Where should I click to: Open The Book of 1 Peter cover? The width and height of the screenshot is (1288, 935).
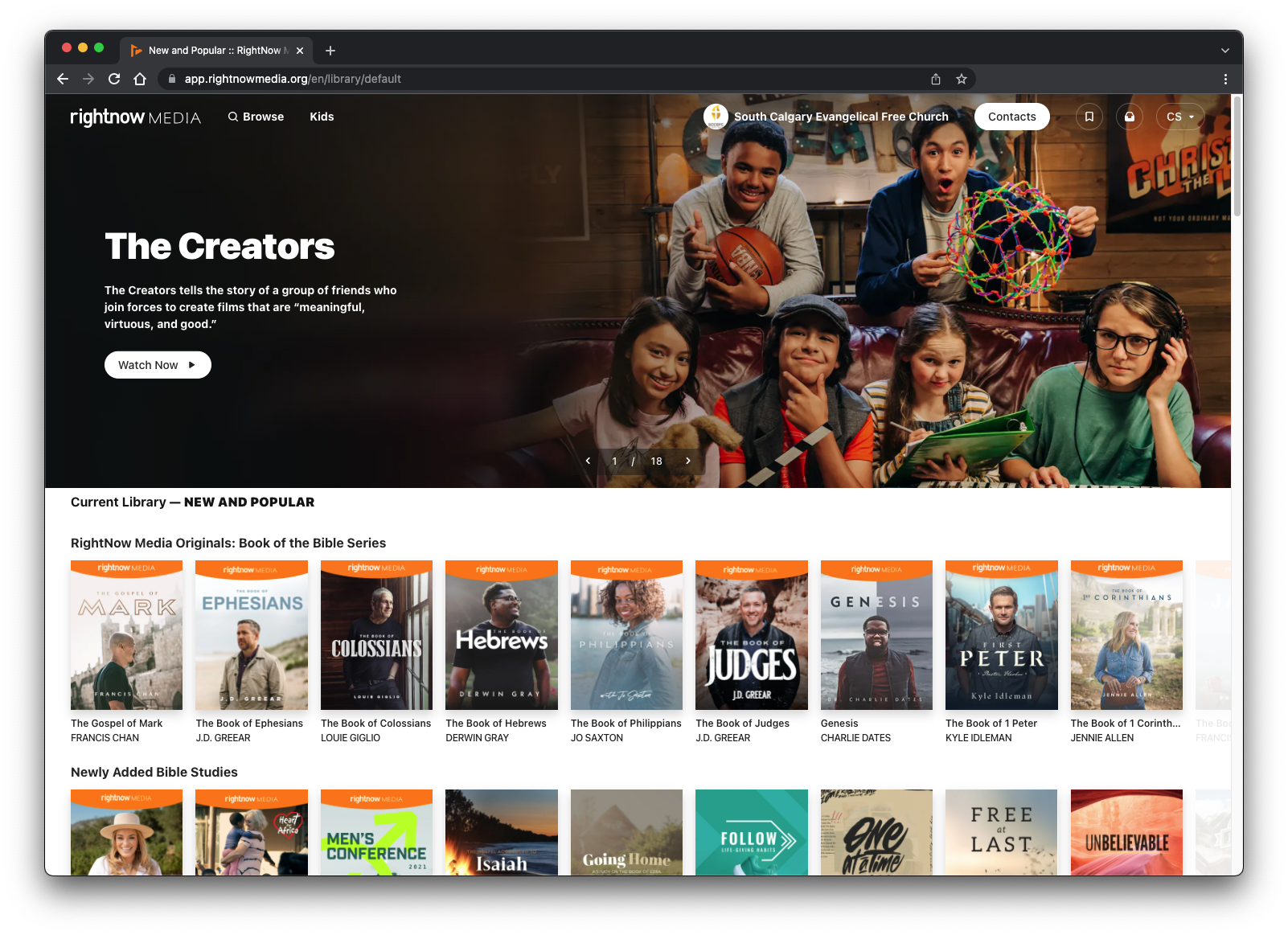click(x=1002, y=635)
